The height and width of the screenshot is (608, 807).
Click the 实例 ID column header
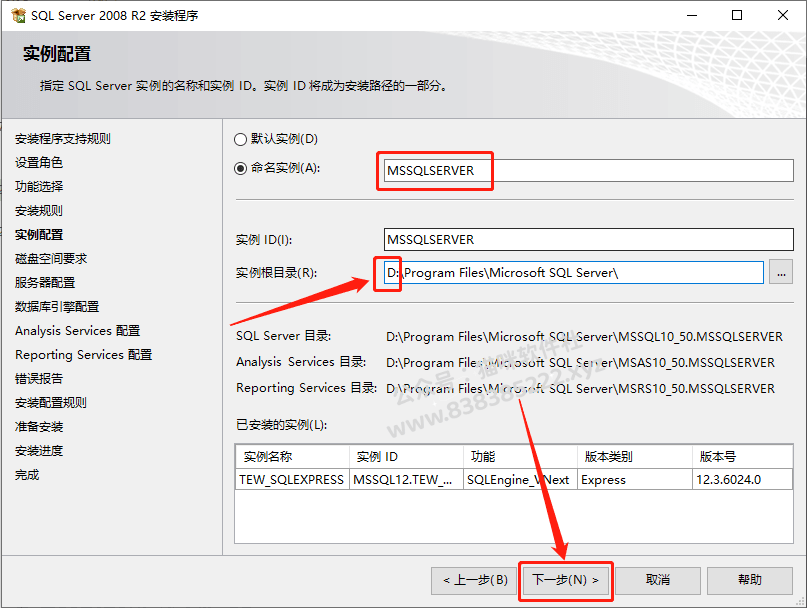click(406, 457)
